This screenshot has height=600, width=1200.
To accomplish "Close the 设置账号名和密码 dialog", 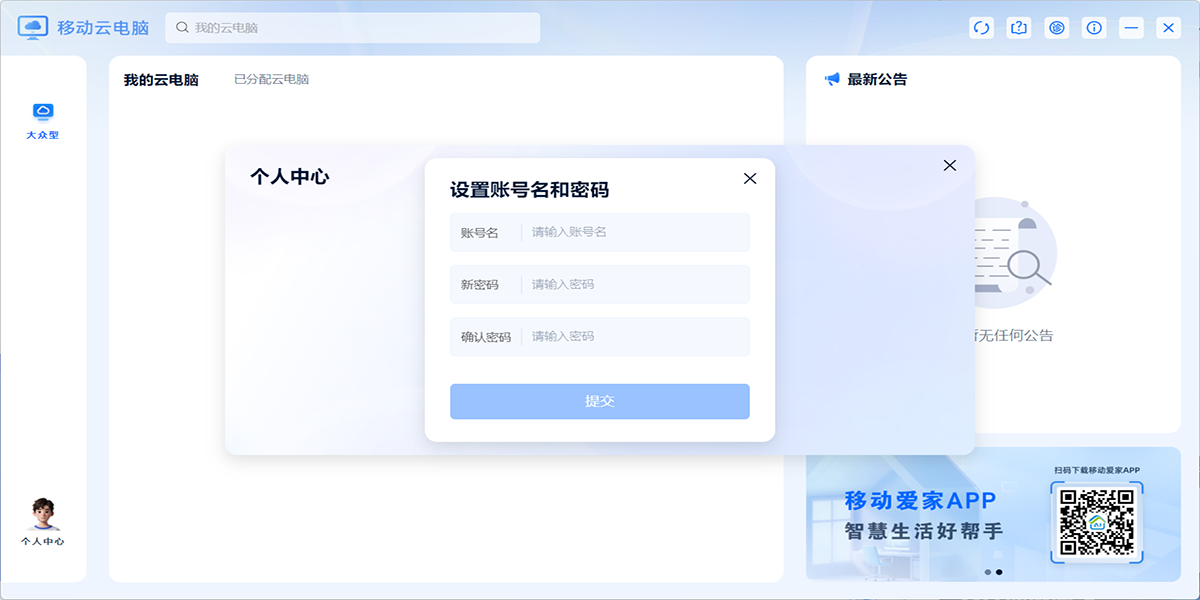I will pos(750,179).
